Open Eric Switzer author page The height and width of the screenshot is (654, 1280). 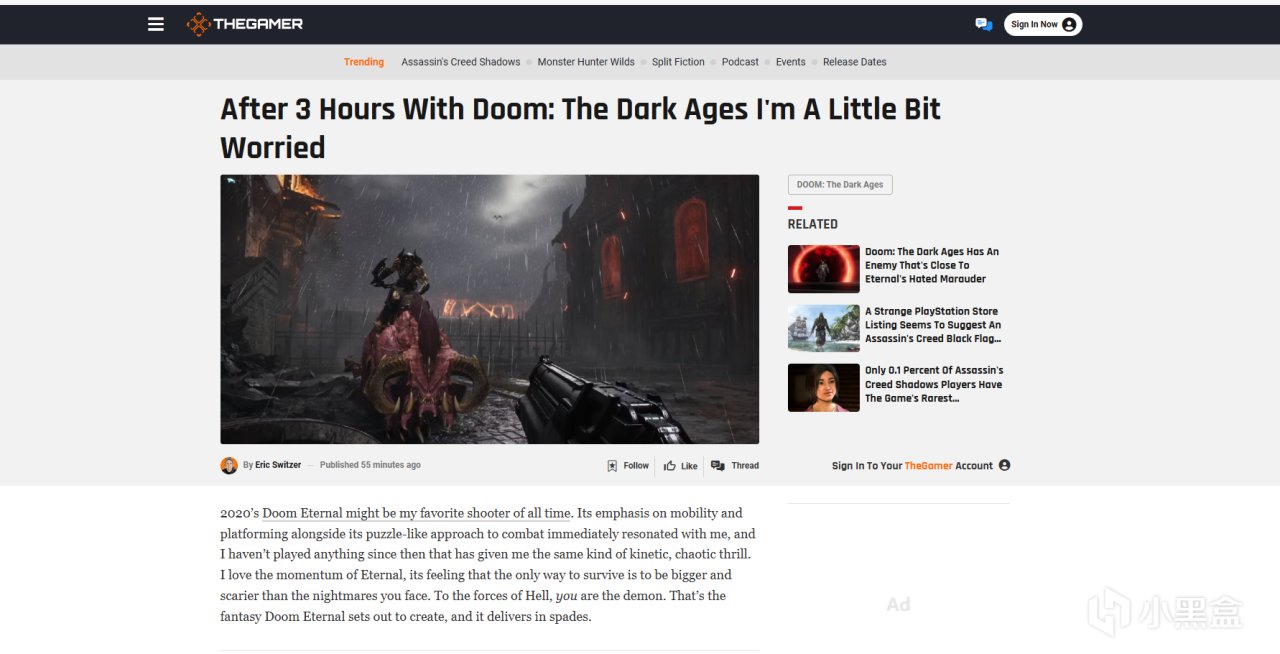pos(278,465)
